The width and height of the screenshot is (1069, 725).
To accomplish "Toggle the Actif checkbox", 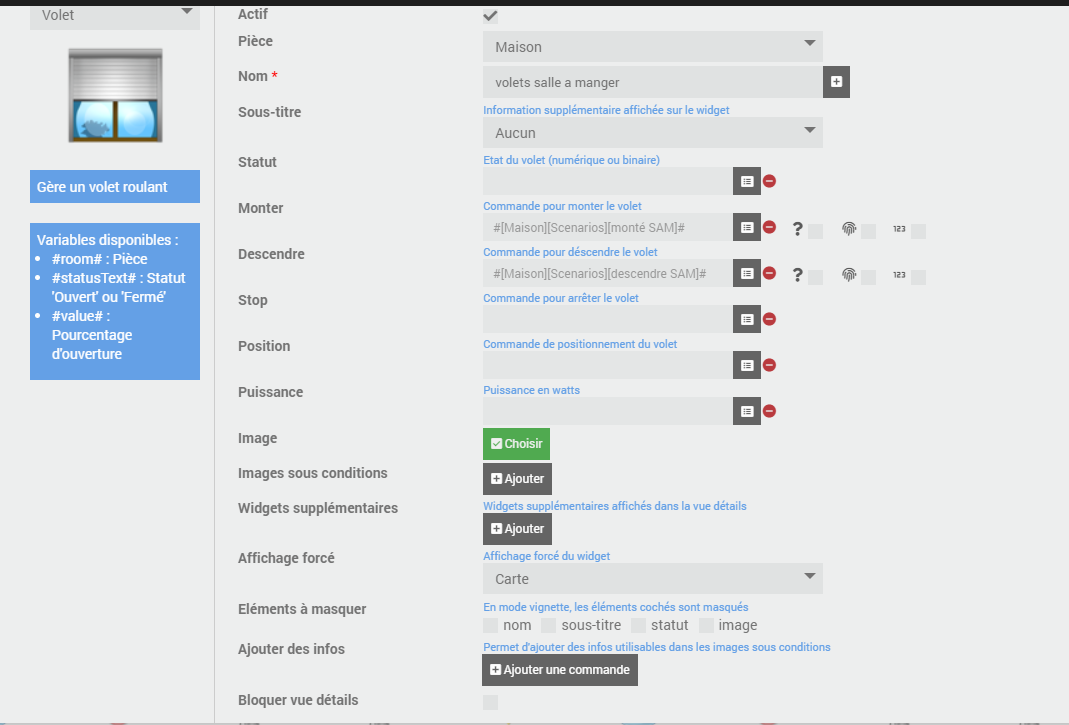I will coord(490,16).
